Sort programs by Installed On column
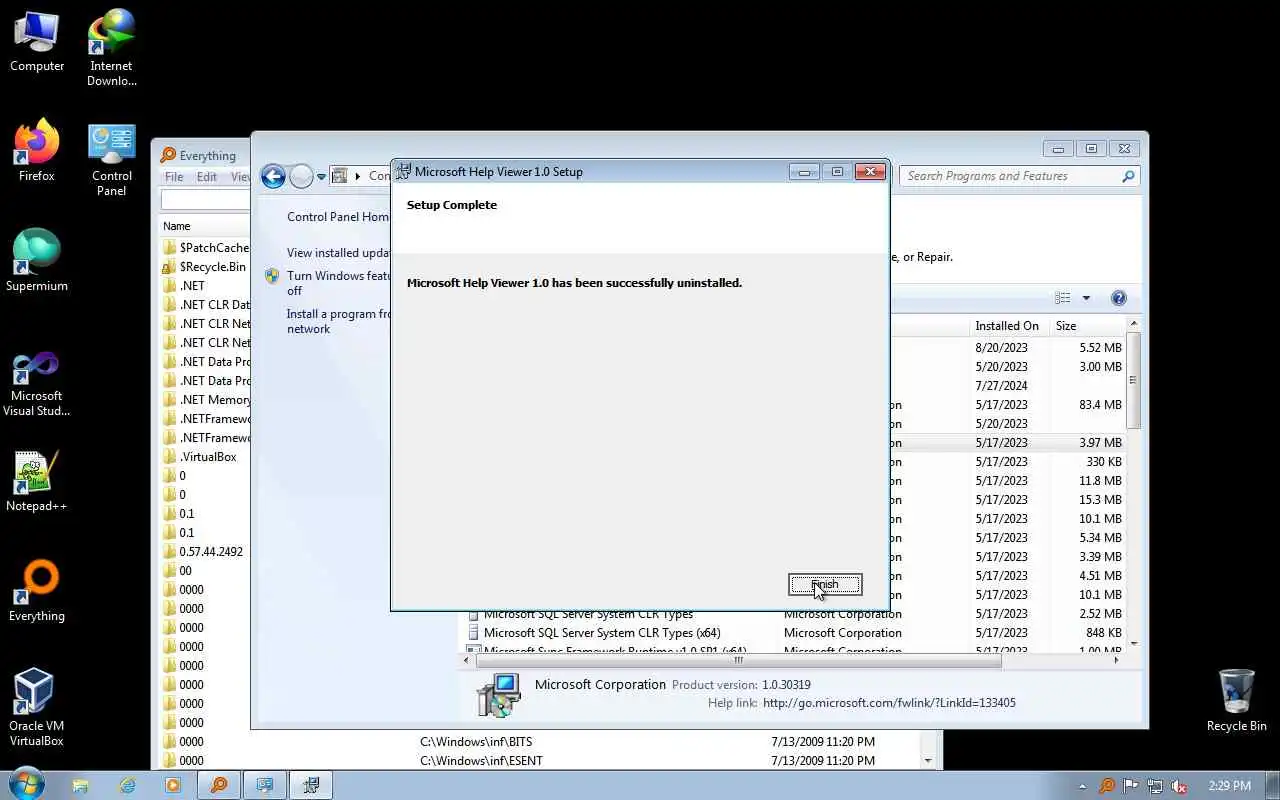The width and height of the screenshot is (1280, 800). pyautogui.click(x=1007, y=326)
